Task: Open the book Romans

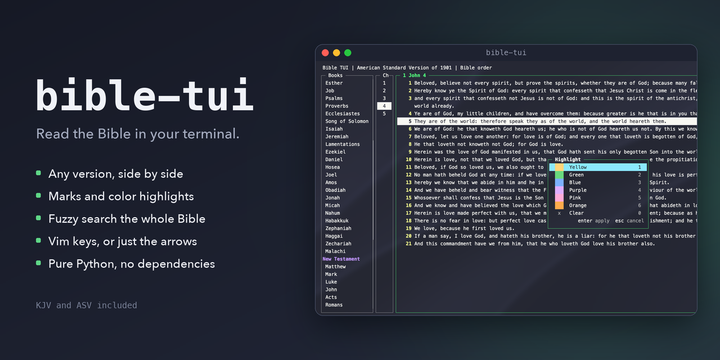Action: click(334, 305)
